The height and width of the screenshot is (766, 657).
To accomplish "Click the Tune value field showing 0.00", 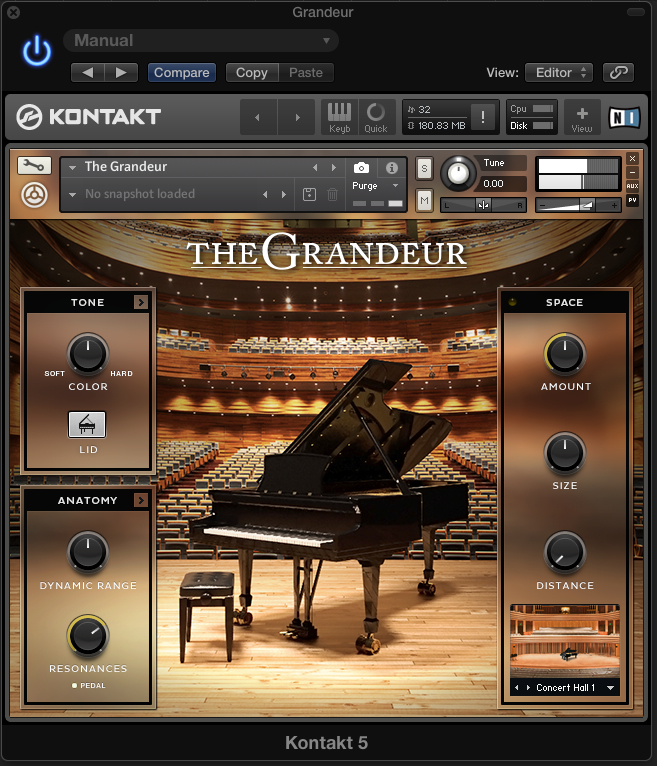I will (x=503, y=184).
